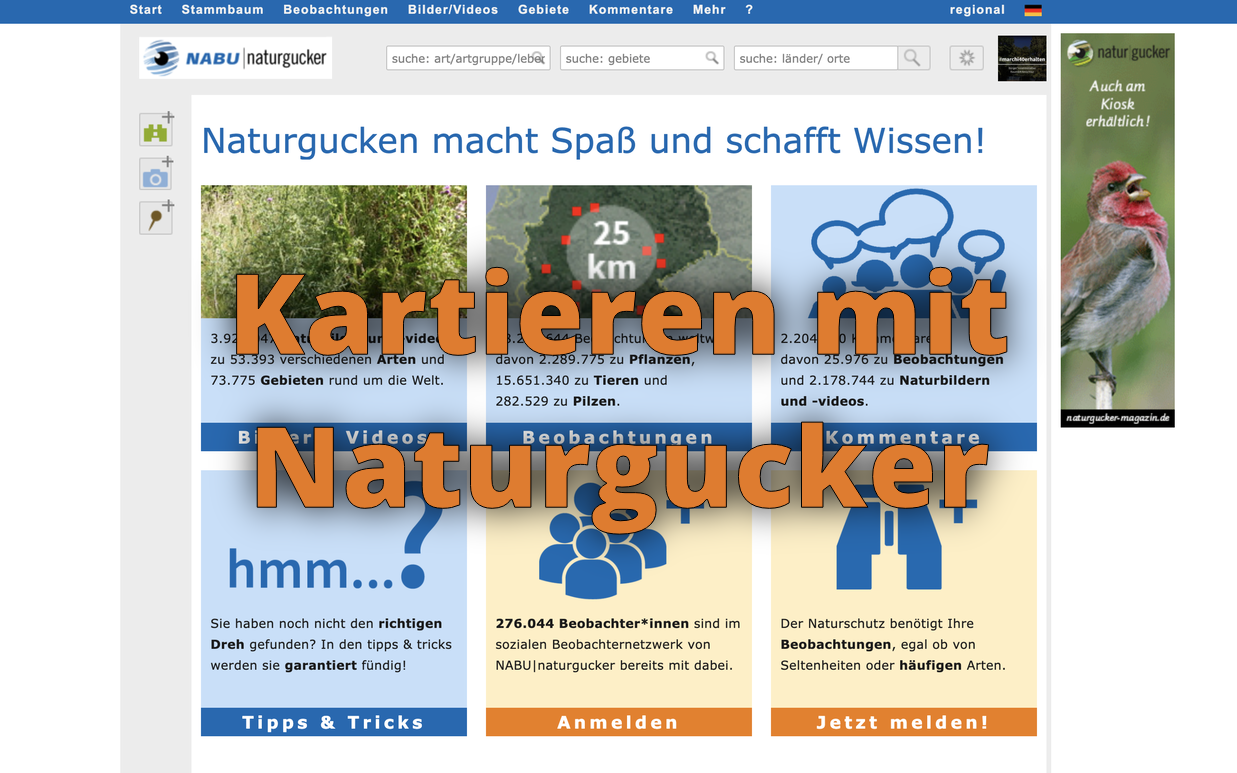Click the magnifier in gebiete search field
Screen dimensions: 1237x773
point(712,58)
